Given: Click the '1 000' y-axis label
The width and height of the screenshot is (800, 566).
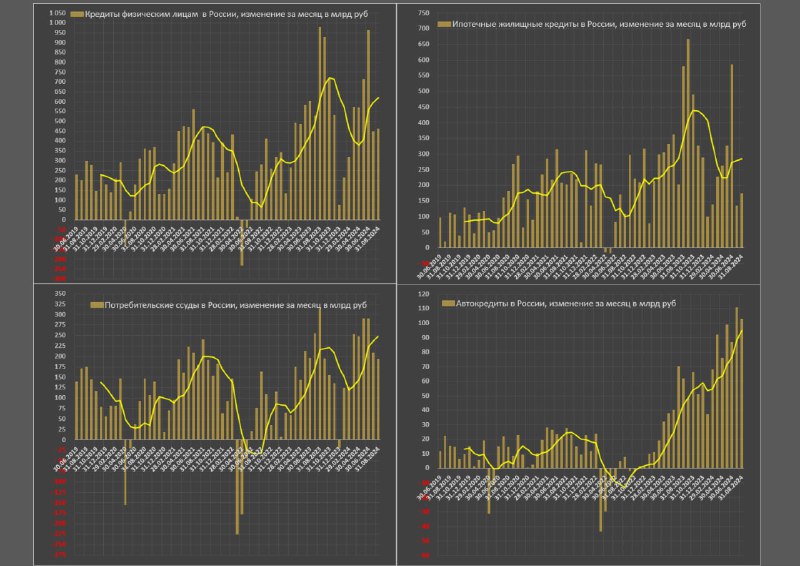Looking at the screenshot, I should tap(58, 22).
